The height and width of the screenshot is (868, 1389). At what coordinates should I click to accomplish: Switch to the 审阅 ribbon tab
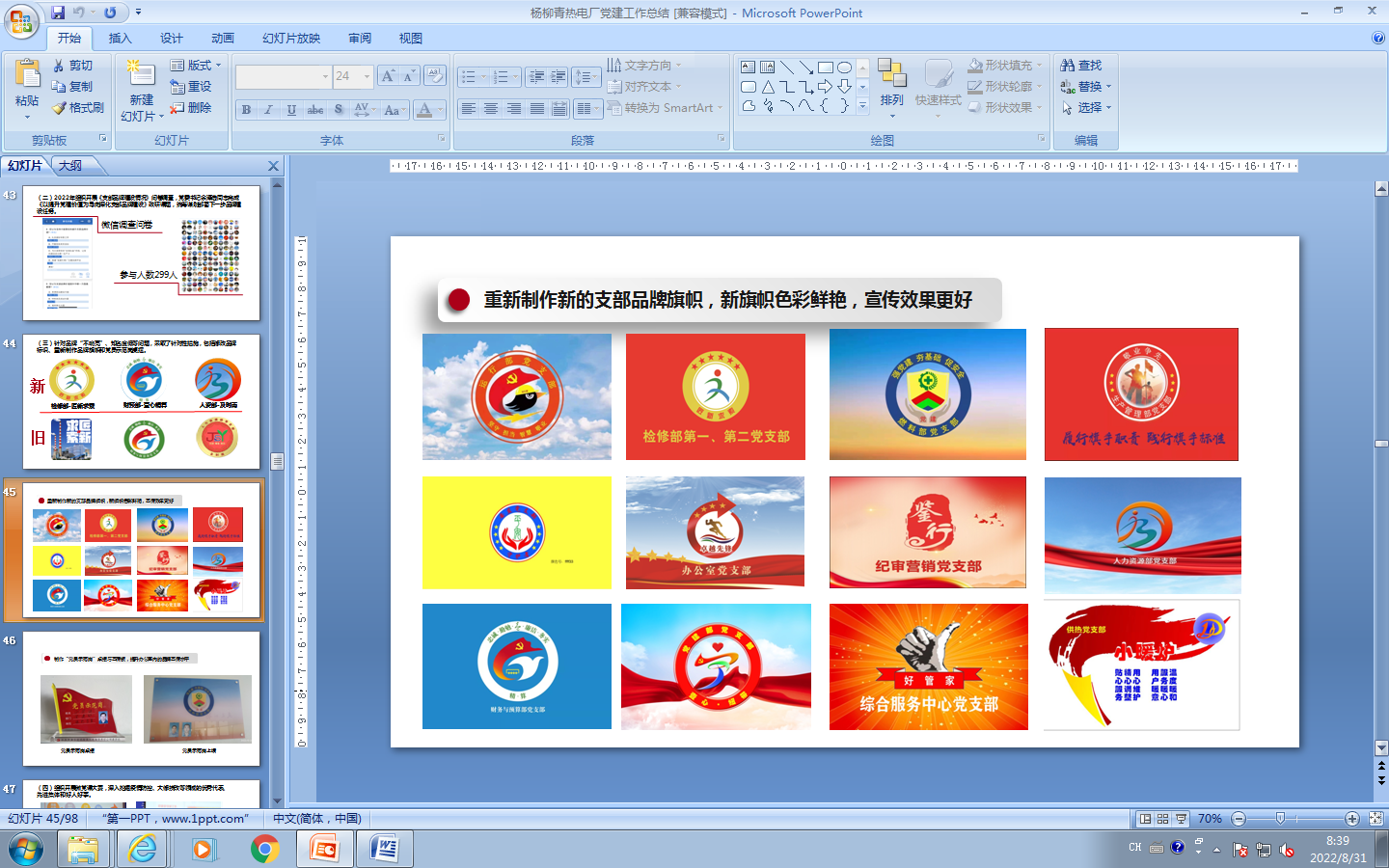[360, 39]
